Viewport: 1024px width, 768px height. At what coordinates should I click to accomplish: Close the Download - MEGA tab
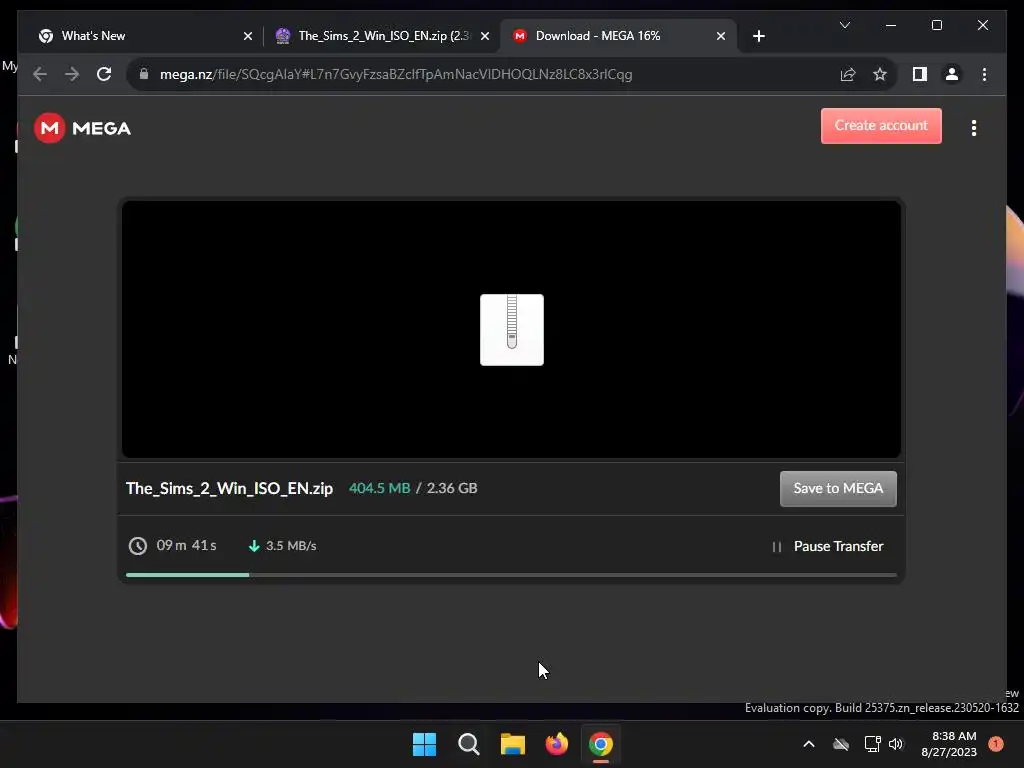(x=721, y=37)
